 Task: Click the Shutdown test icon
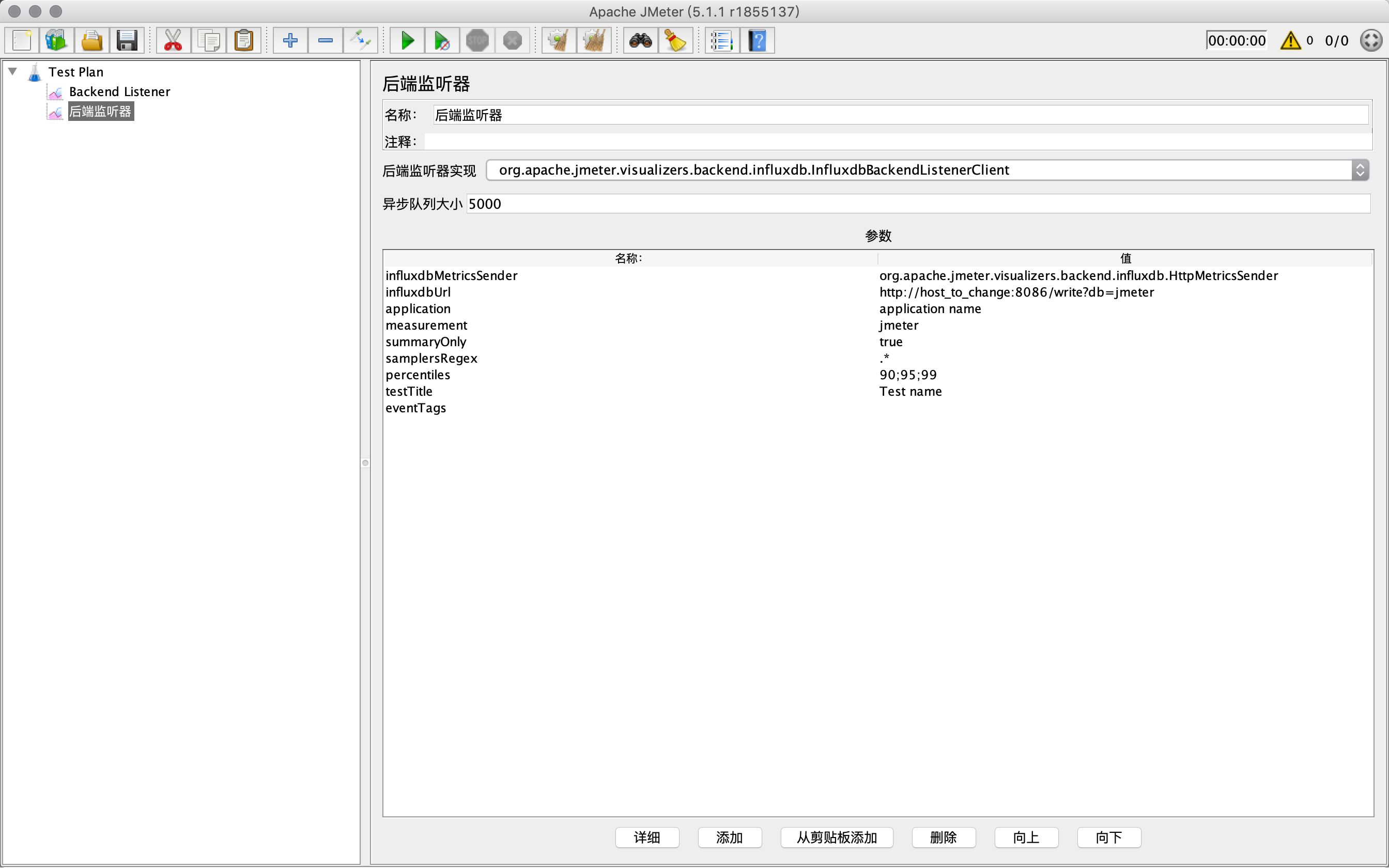[512, 41]
